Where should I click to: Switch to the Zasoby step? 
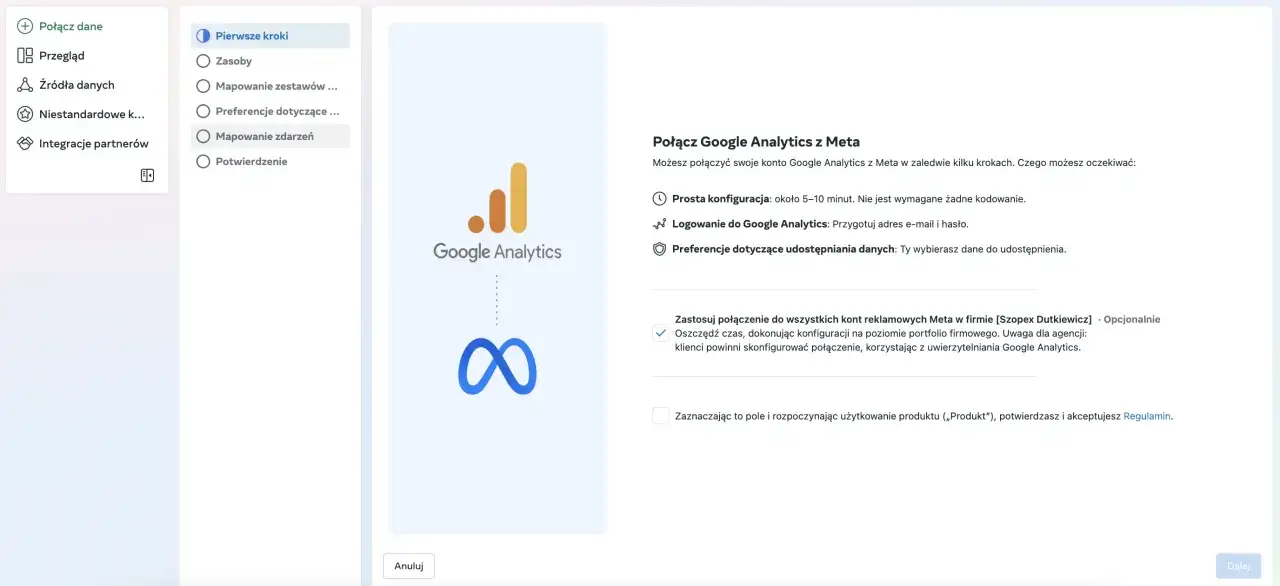click(202, 60)
